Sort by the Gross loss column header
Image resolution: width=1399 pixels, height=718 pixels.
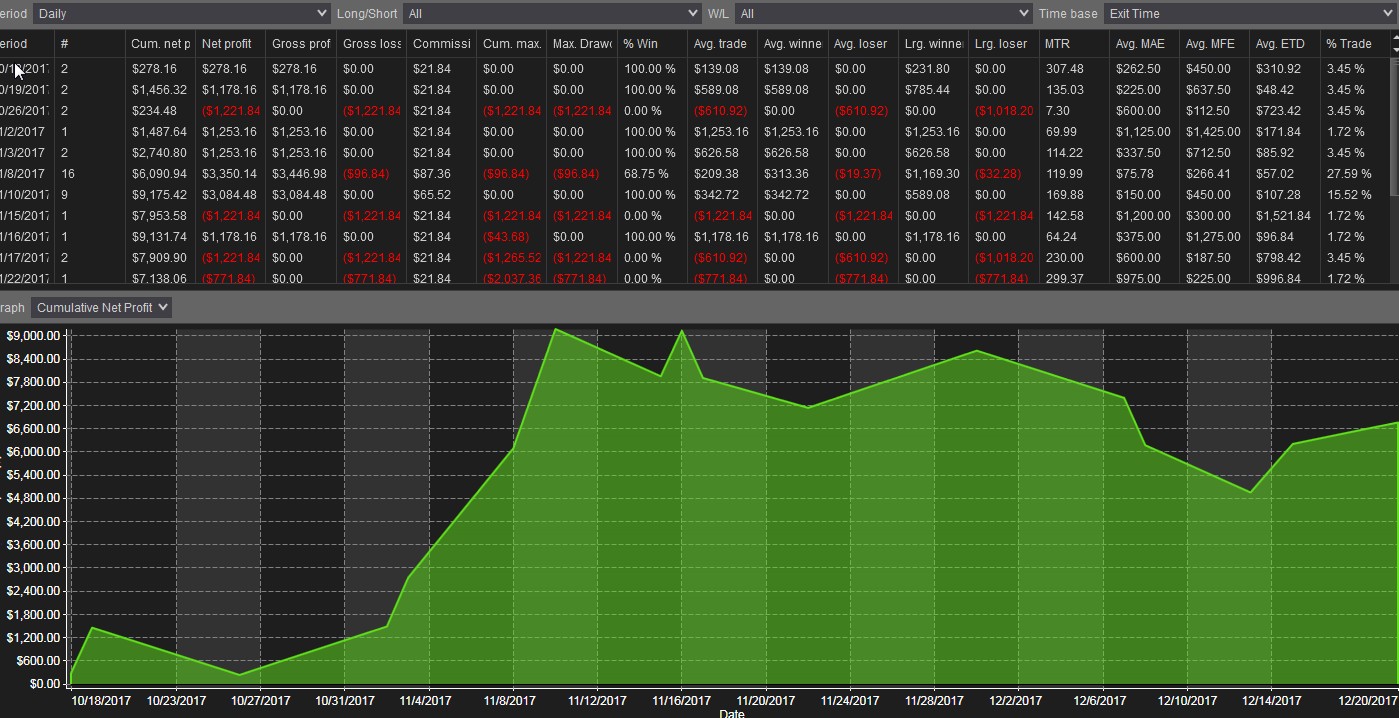371,44
